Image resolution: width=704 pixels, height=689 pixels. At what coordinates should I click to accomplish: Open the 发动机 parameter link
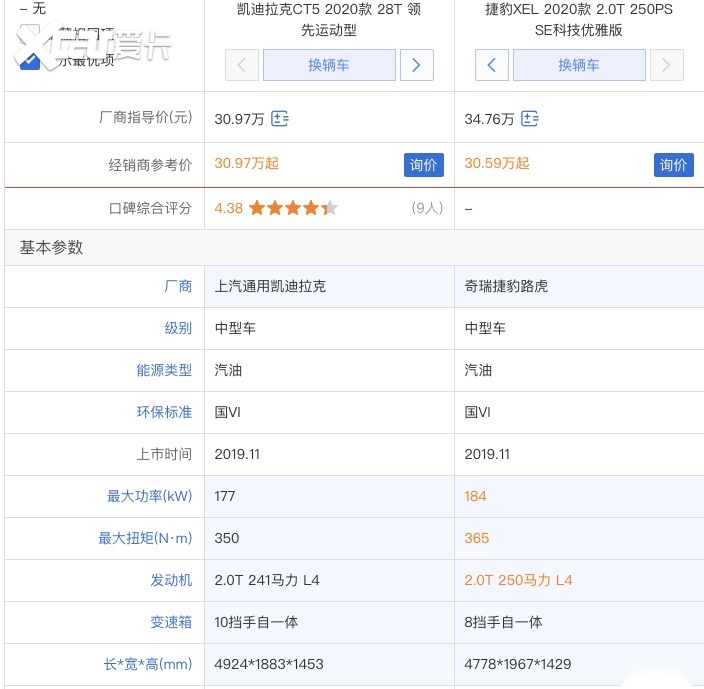pos(171,580)
